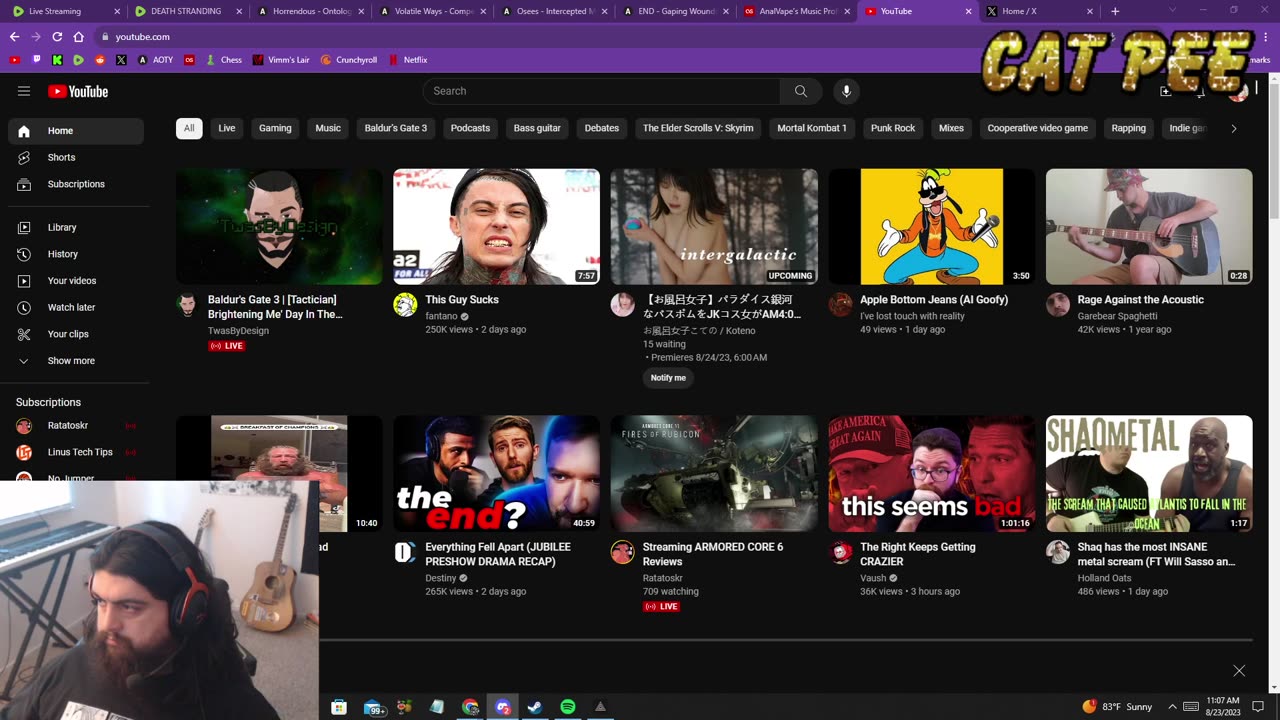This screenshot has width=1280, height=720.
Task: Open the X bookmark icon
Action: point(121,60)
